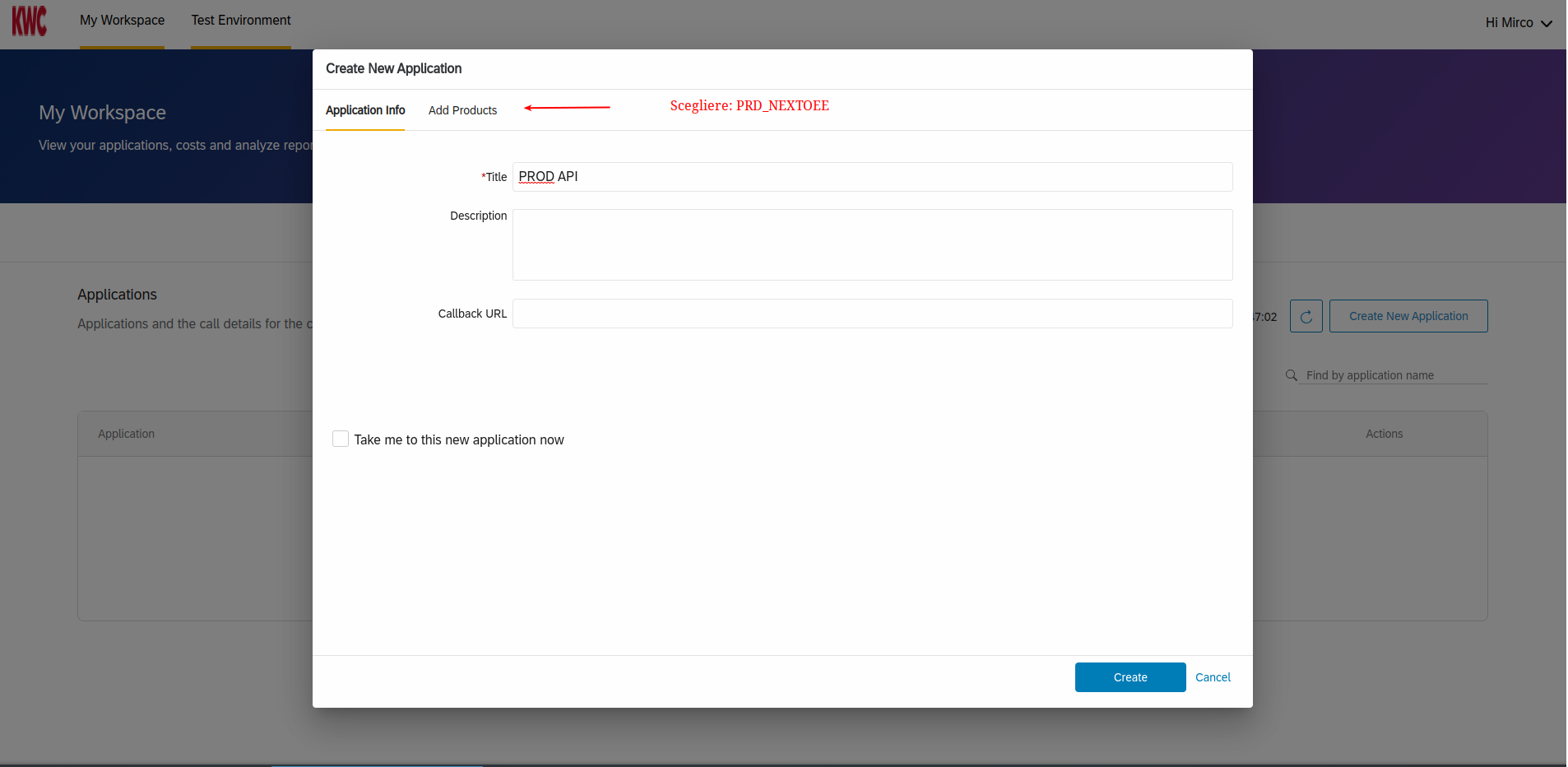This screenshot has height=767, width=1568.
Task: Click the KWC logo in the header
Action: [x=30, y=21]
